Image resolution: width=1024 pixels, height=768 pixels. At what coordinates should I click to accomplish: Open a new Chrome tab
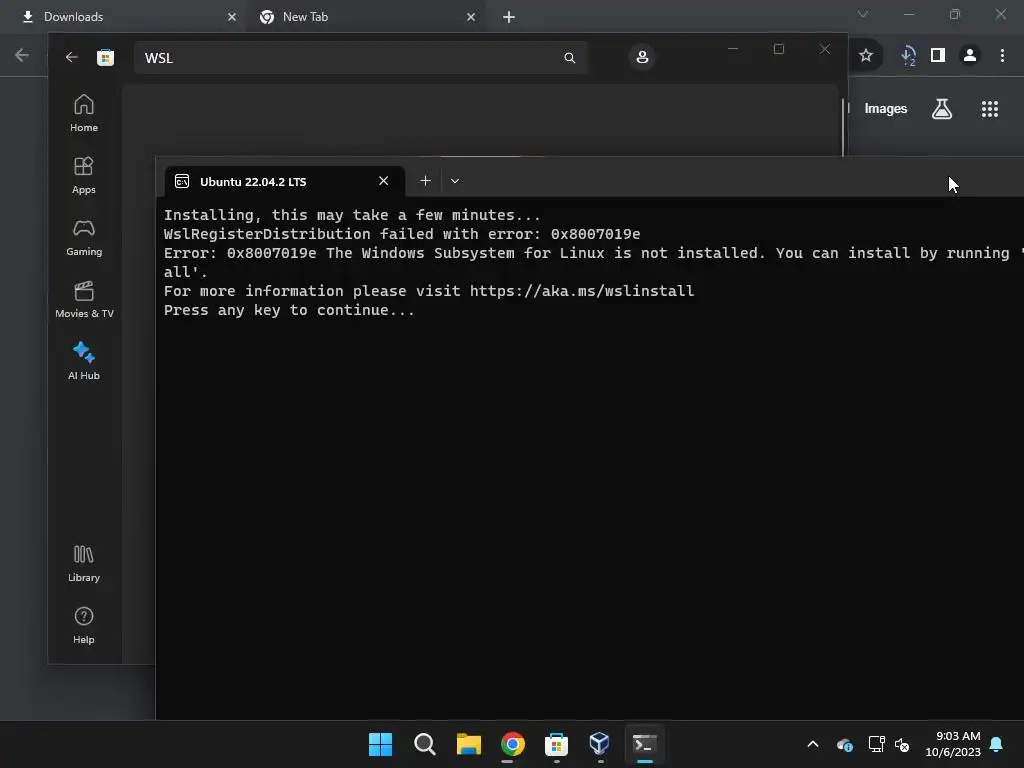(509, 17)
